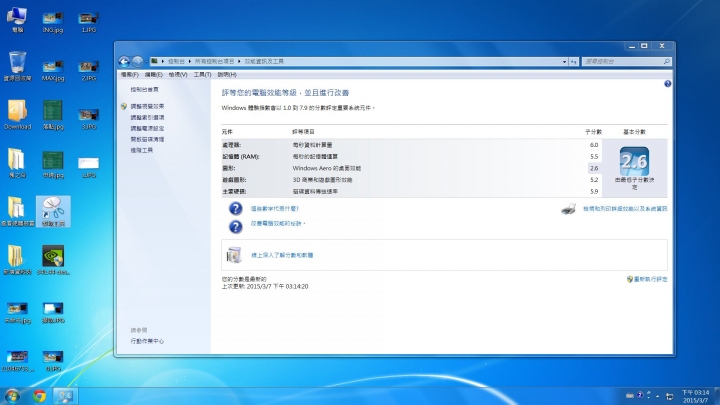This screenshot has width=720, height=405.
Task: Launch Chrome from the taskbar
Action: (x=39, y=396)
